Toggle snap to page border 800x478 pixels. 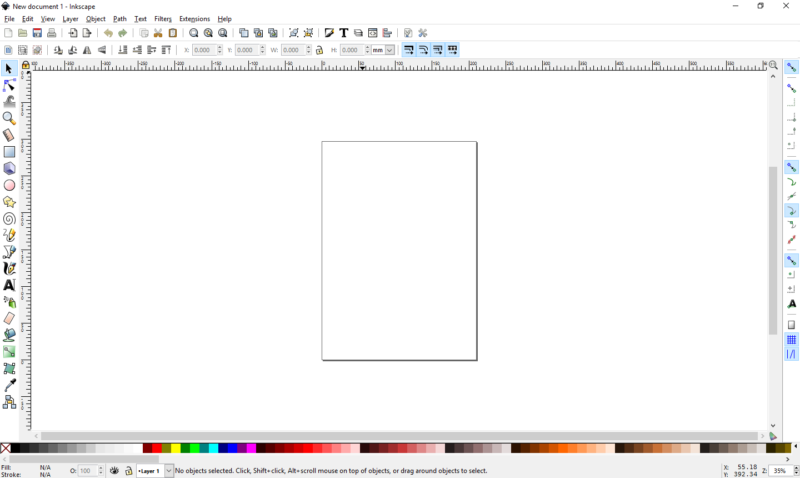[x=791, y=325]
